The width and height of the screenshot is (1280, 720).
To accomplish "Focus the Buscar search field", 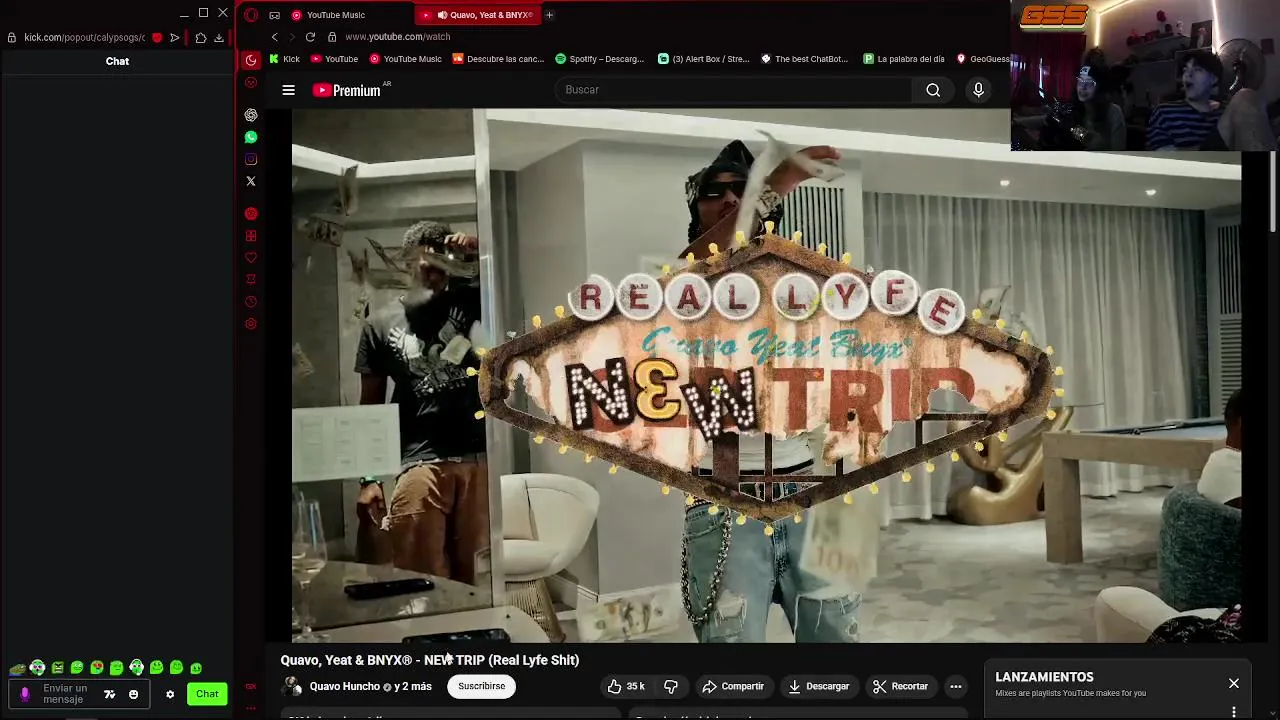I will (x=733, y=90).
